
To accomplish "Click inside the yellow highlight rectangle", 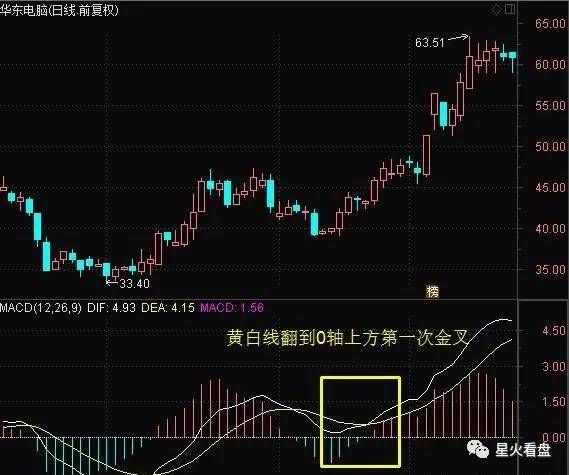I will (x=360, y=422).
